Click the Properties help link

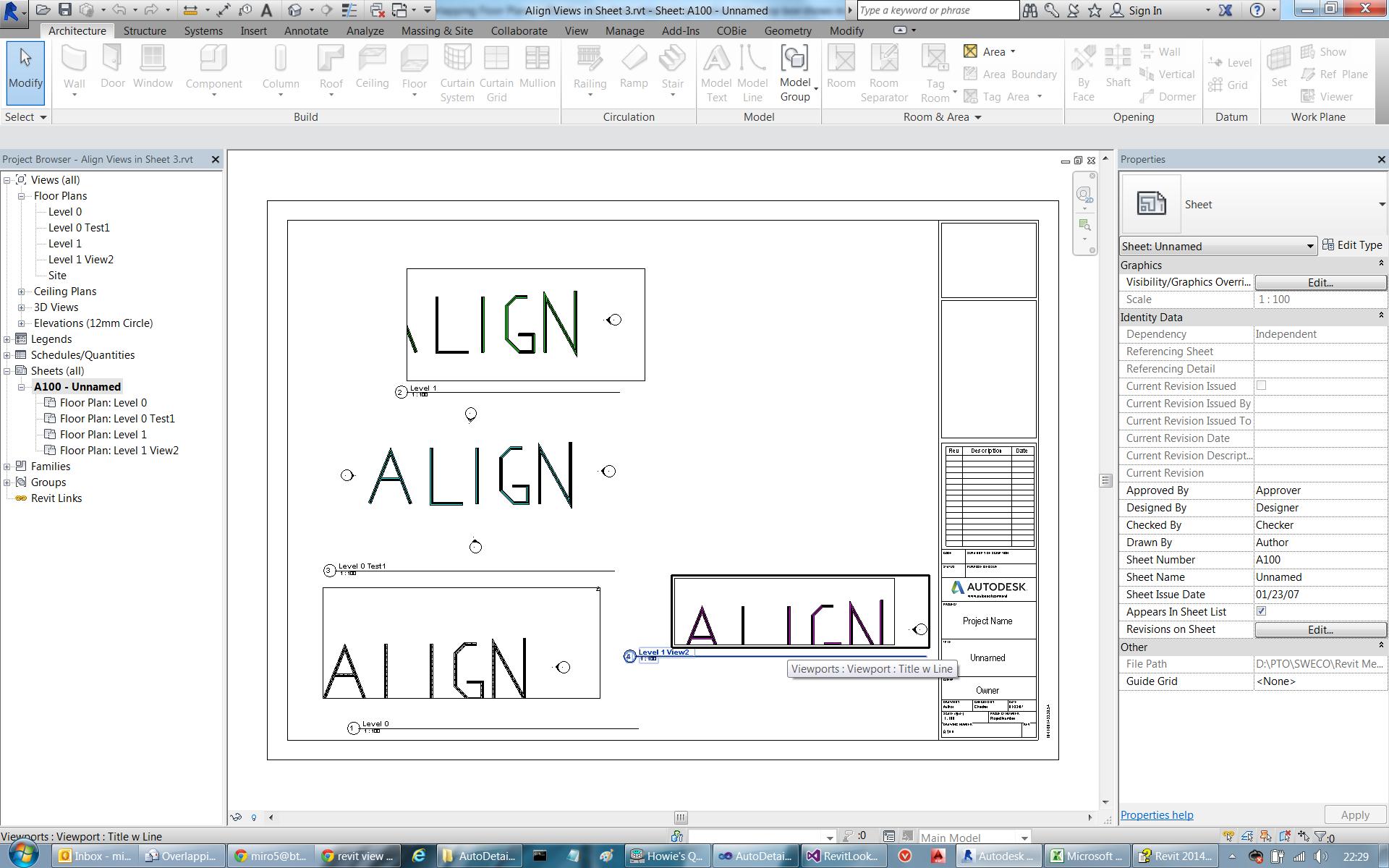1156,815
